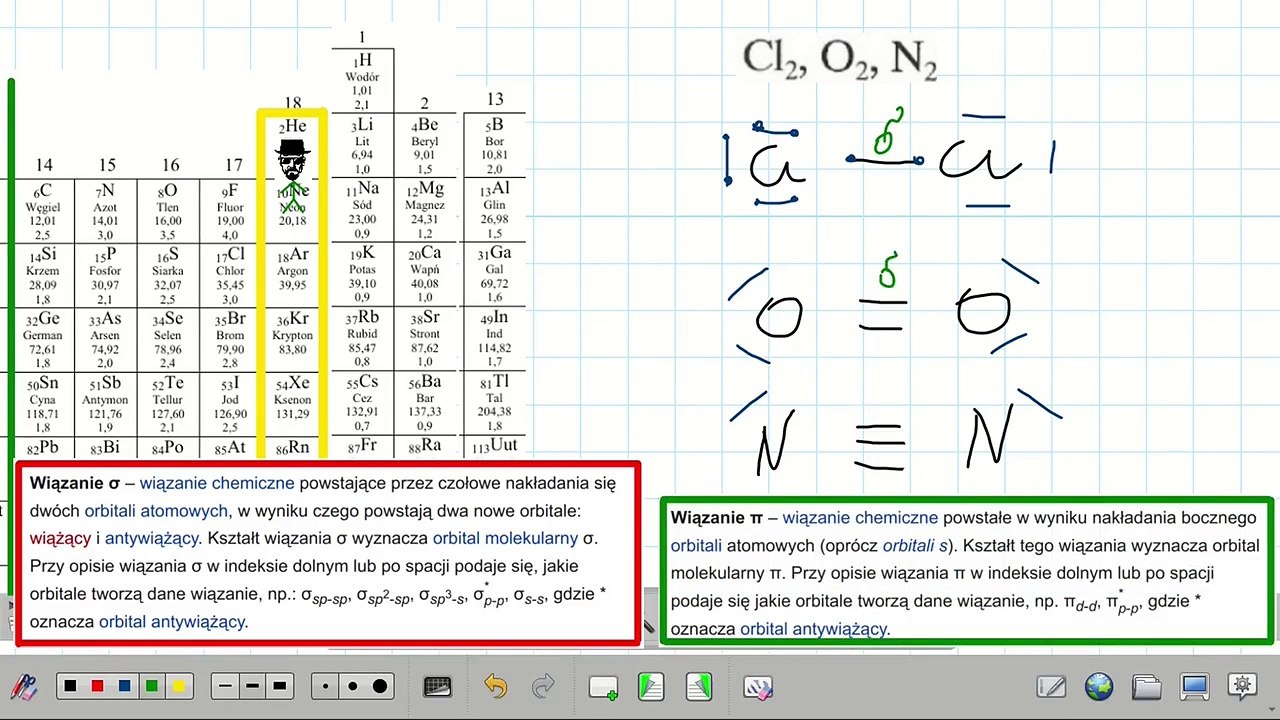Click the Bromine 'Brom' cell
This screenshot has width=1280, height=720.
(x=230, y=339)
